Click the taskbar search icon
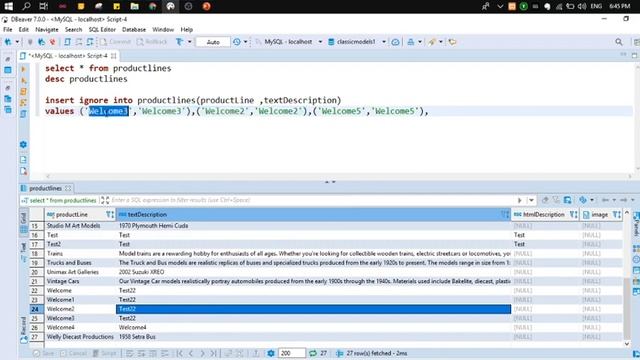640x360 pixels. [x=26, y=6]
